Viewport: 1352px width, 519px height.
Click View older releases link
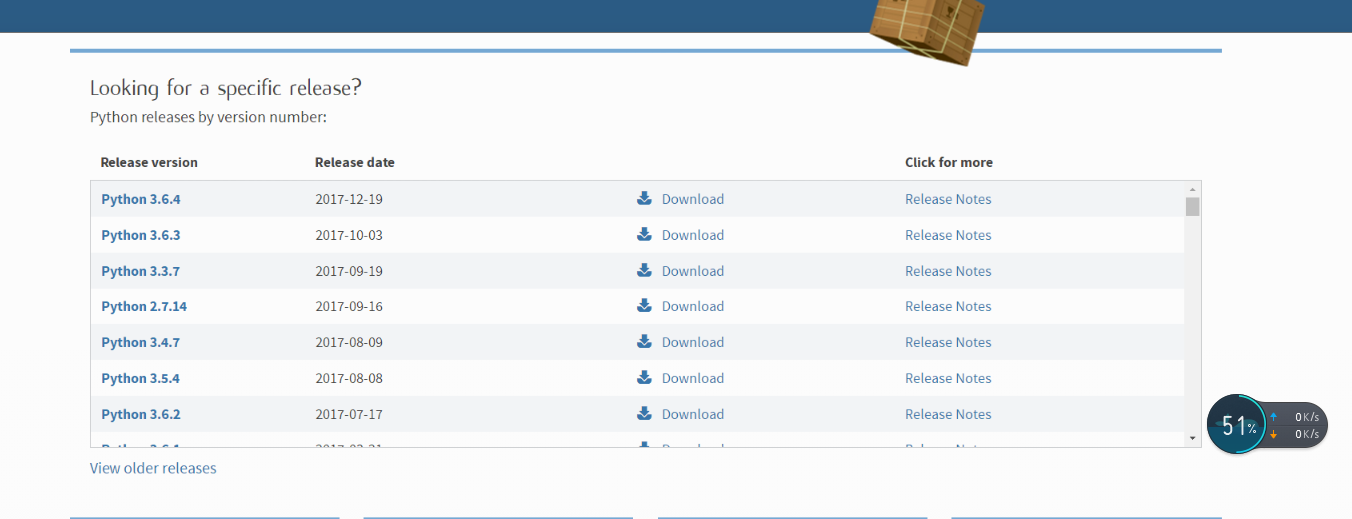(x=153, y=468)
